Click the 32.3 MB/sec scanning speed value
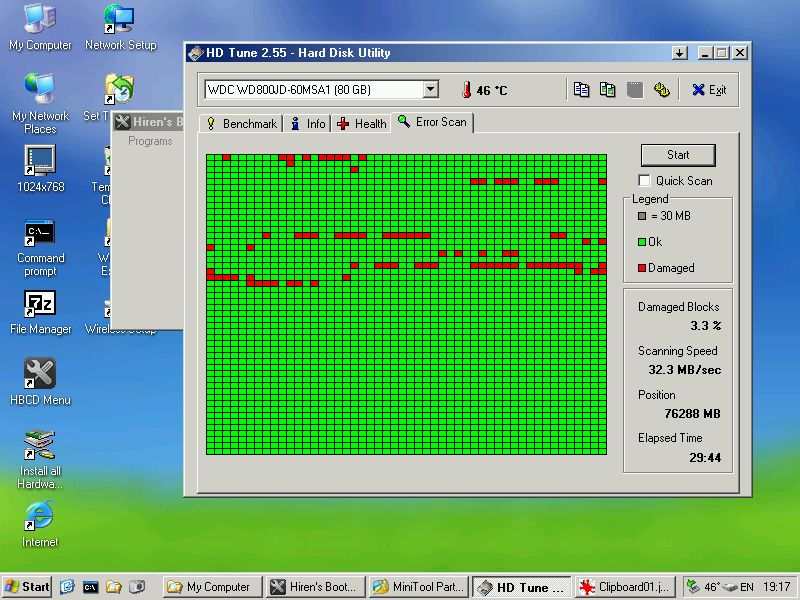Image resolution: width=800 pixels, height=600 pixels. click(x=685, y=370)
